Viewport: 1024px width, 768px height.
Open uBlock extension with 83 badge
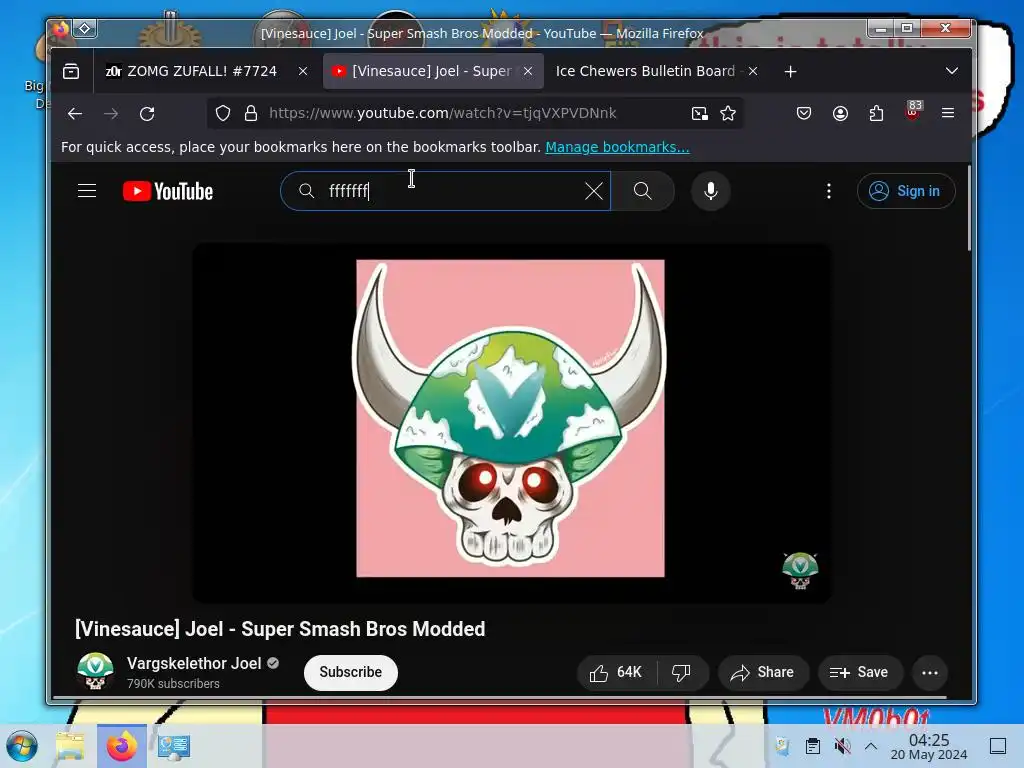click(913, 111)
